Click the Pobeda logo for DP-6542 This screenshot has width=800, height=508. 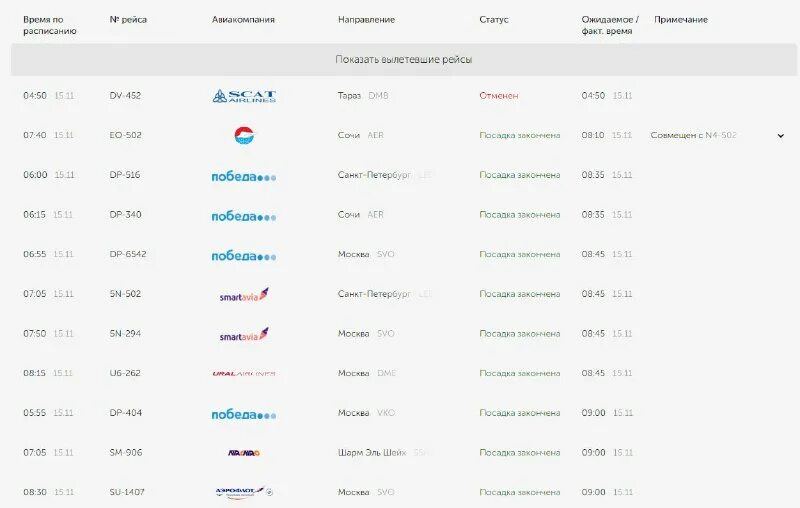point(244,256)
